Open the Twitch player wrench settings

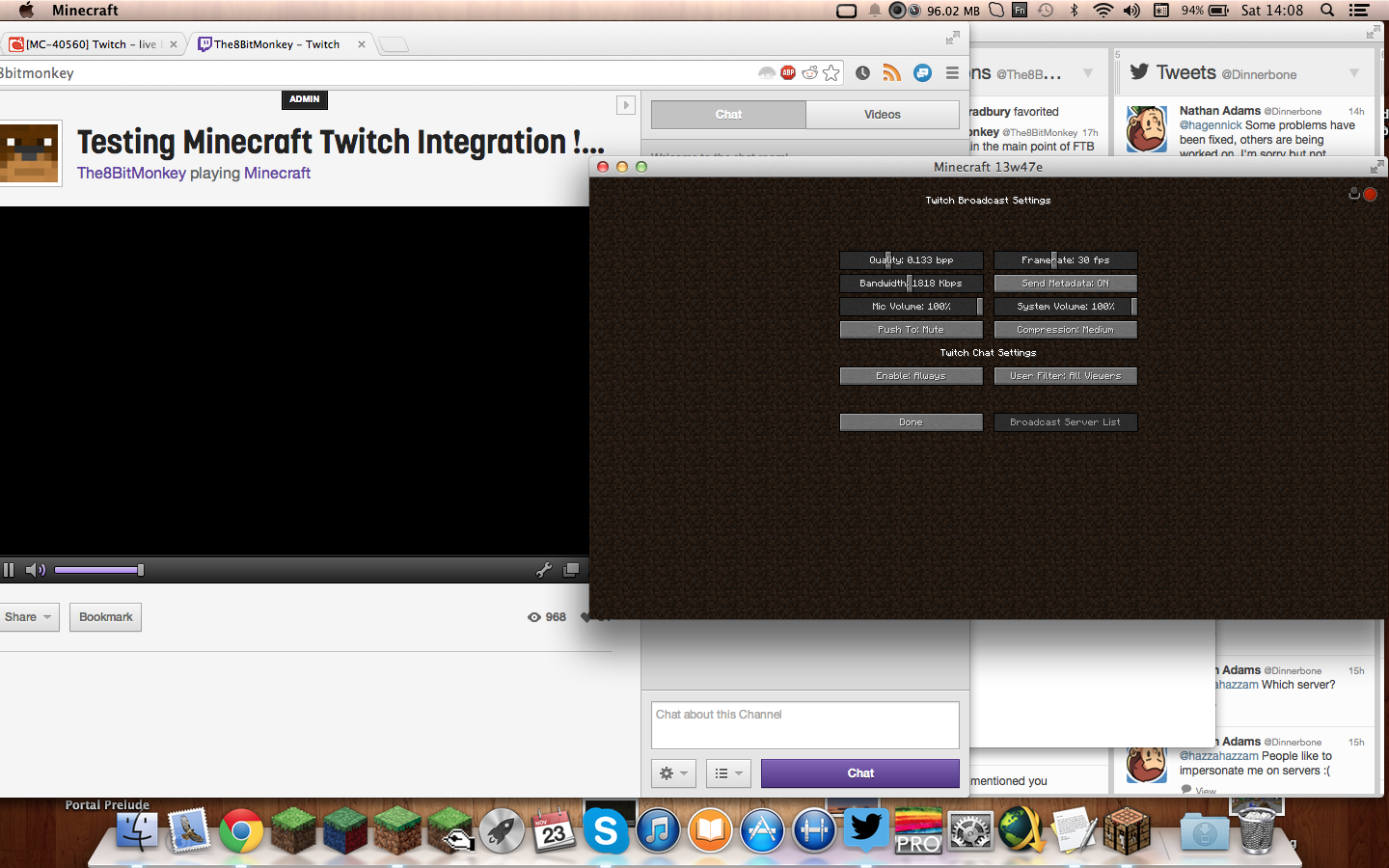pyautogui.click(x=544, y=570)
